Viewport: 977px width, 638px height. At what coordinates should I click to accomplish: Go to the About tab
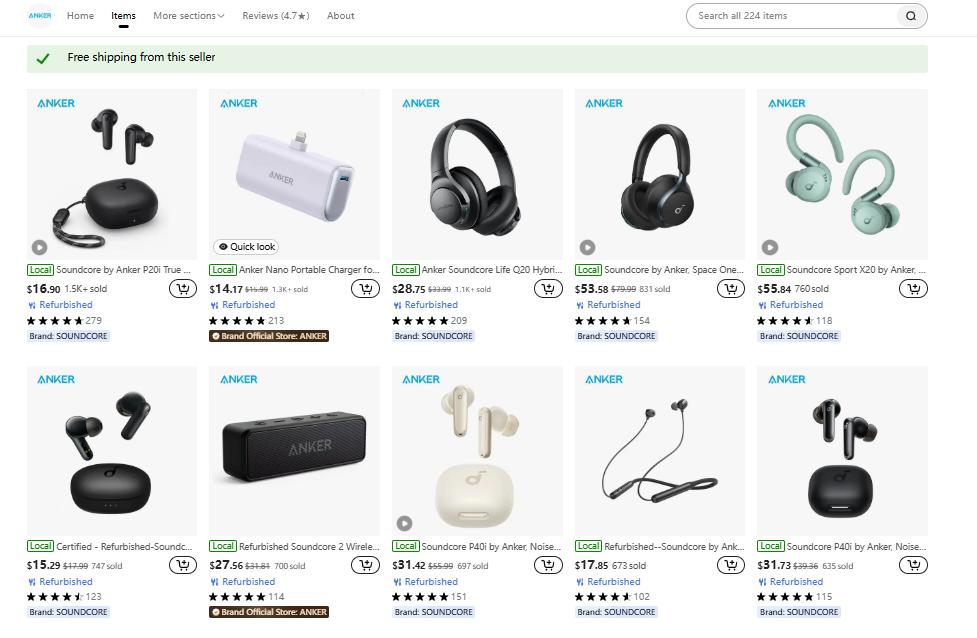(x=340, y=16)
